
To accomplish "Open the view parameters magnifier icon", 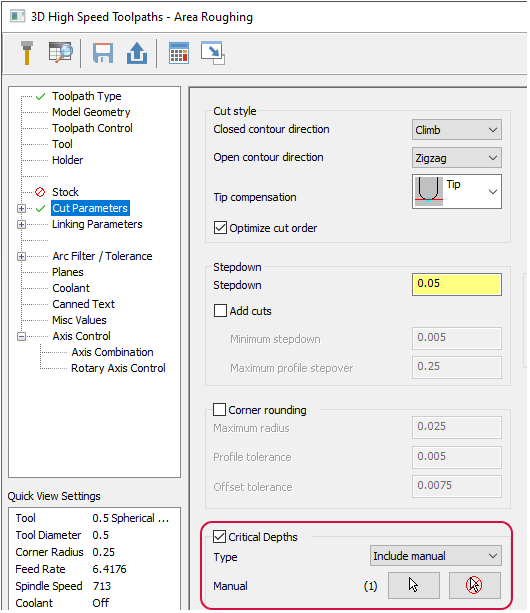I will tap(61, 52).
